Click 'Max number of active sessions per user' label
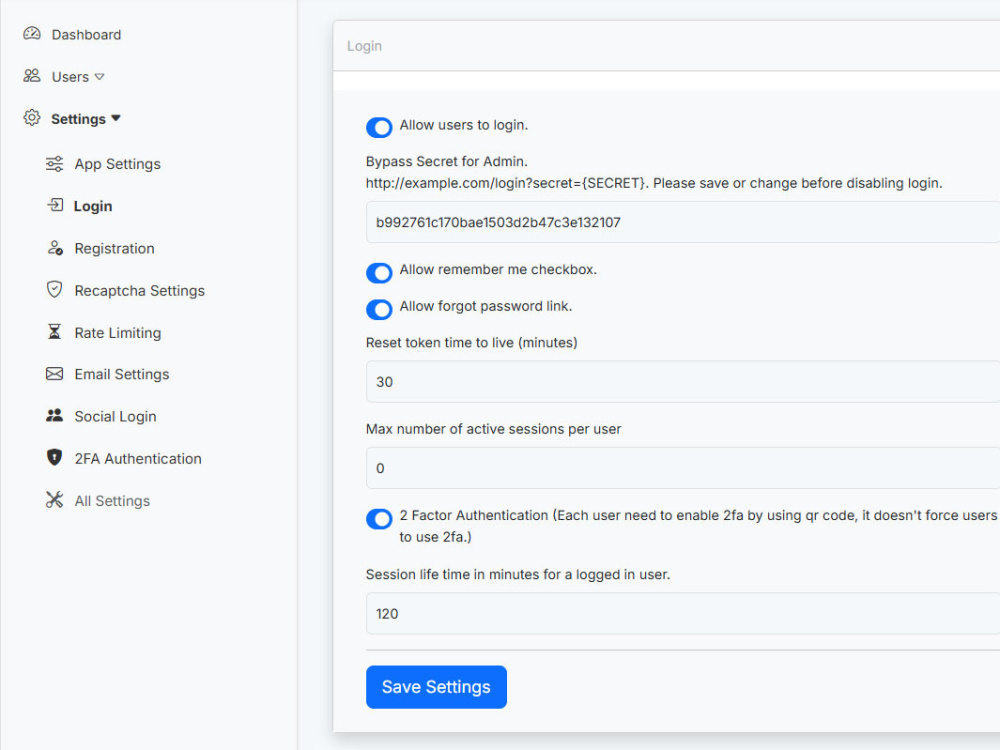Viewport: 1000px width, 750px height. [x=493, y=429]
